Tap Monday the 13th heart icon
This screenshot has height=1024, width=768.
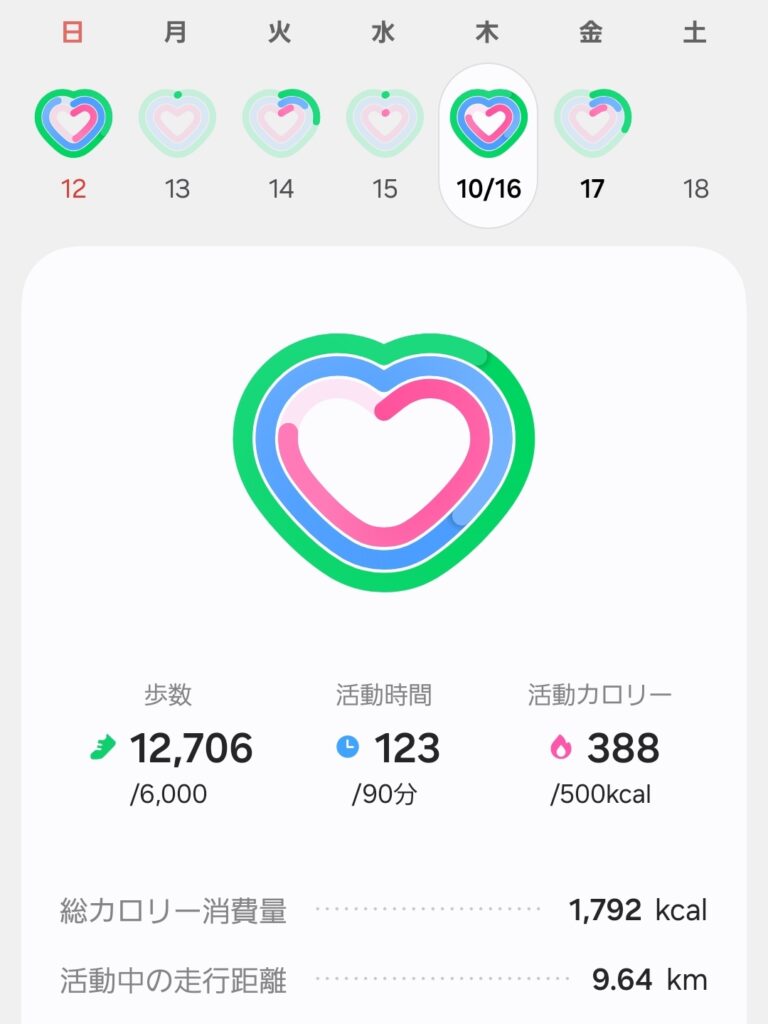pos(177,122)
